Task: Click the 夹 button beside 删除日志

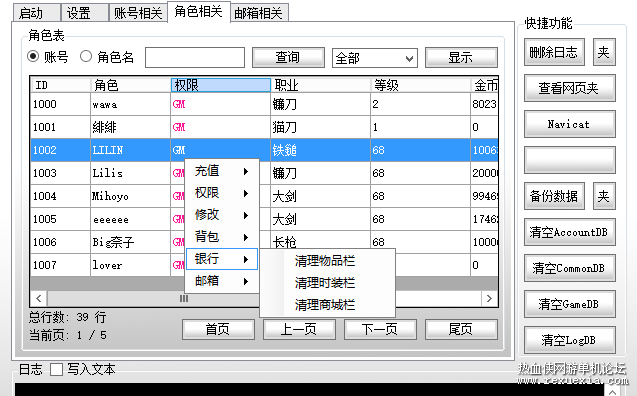Action: click(604, 52)
